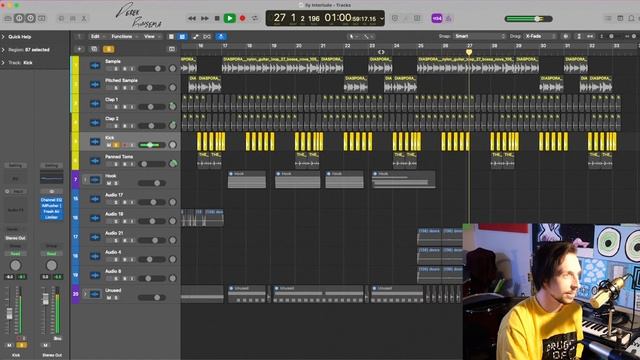Expand the Quick Help section
640x360 pixels.
pos(3,37)
